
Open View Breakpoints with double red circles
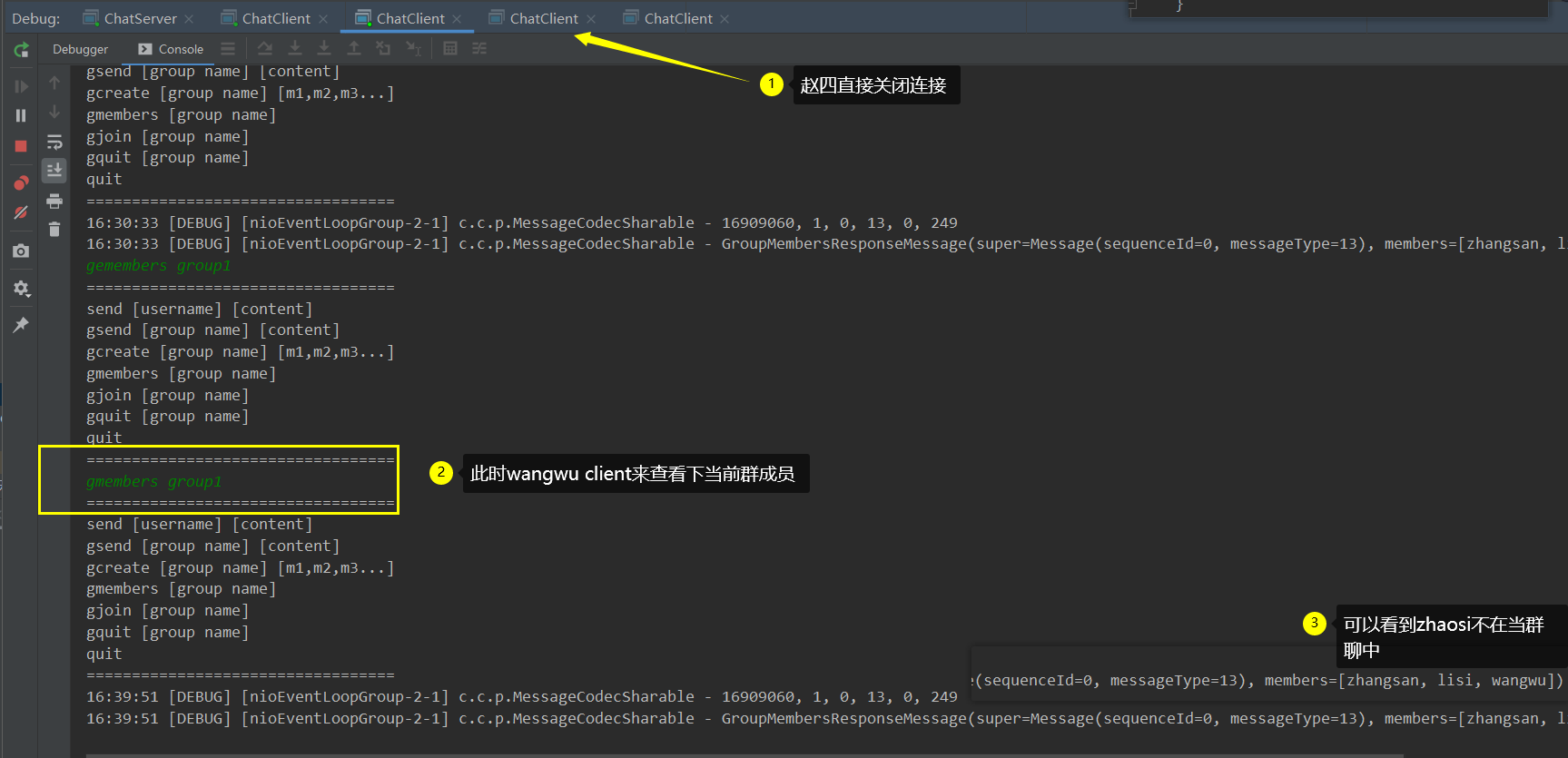pyautogui.click(x=21, y=183)
